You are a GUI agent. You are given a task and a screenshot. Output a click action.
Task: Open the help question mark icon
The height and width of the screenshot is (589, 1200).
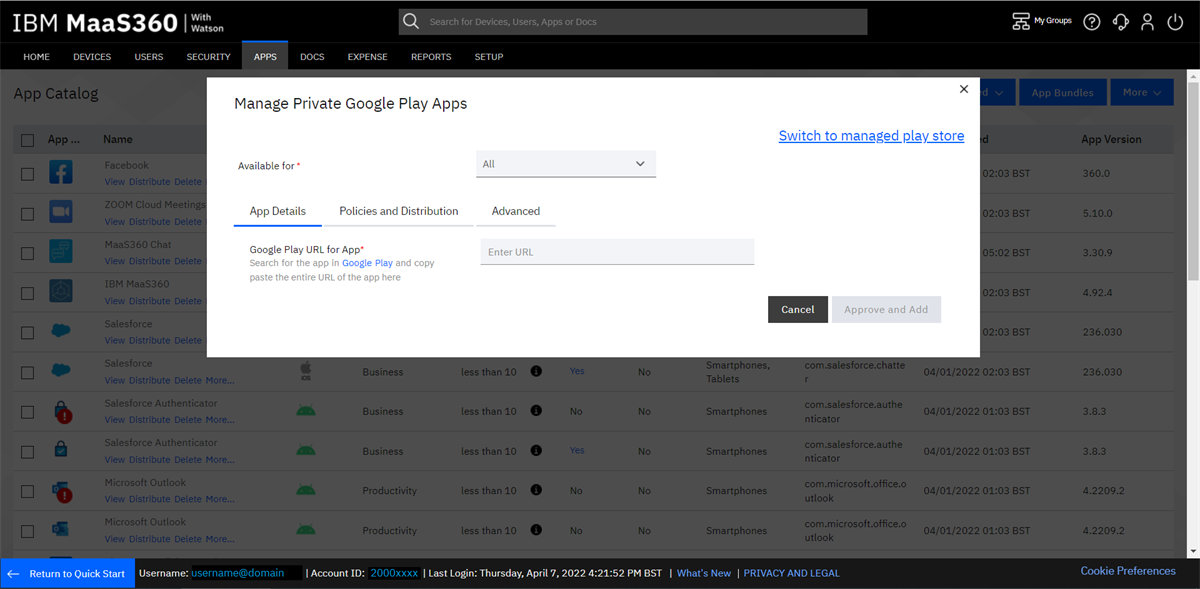pos(1092,21)
